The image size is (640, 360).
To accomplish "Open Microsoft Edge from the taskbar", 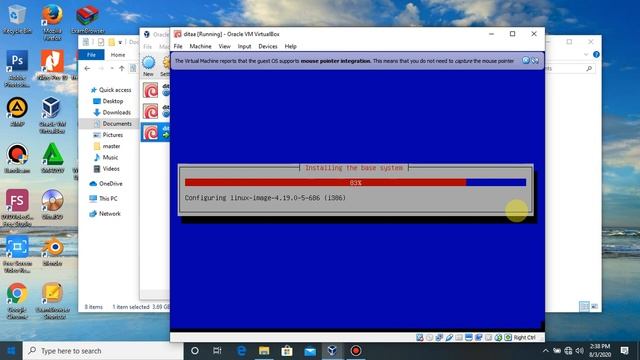I will (241, 351).
